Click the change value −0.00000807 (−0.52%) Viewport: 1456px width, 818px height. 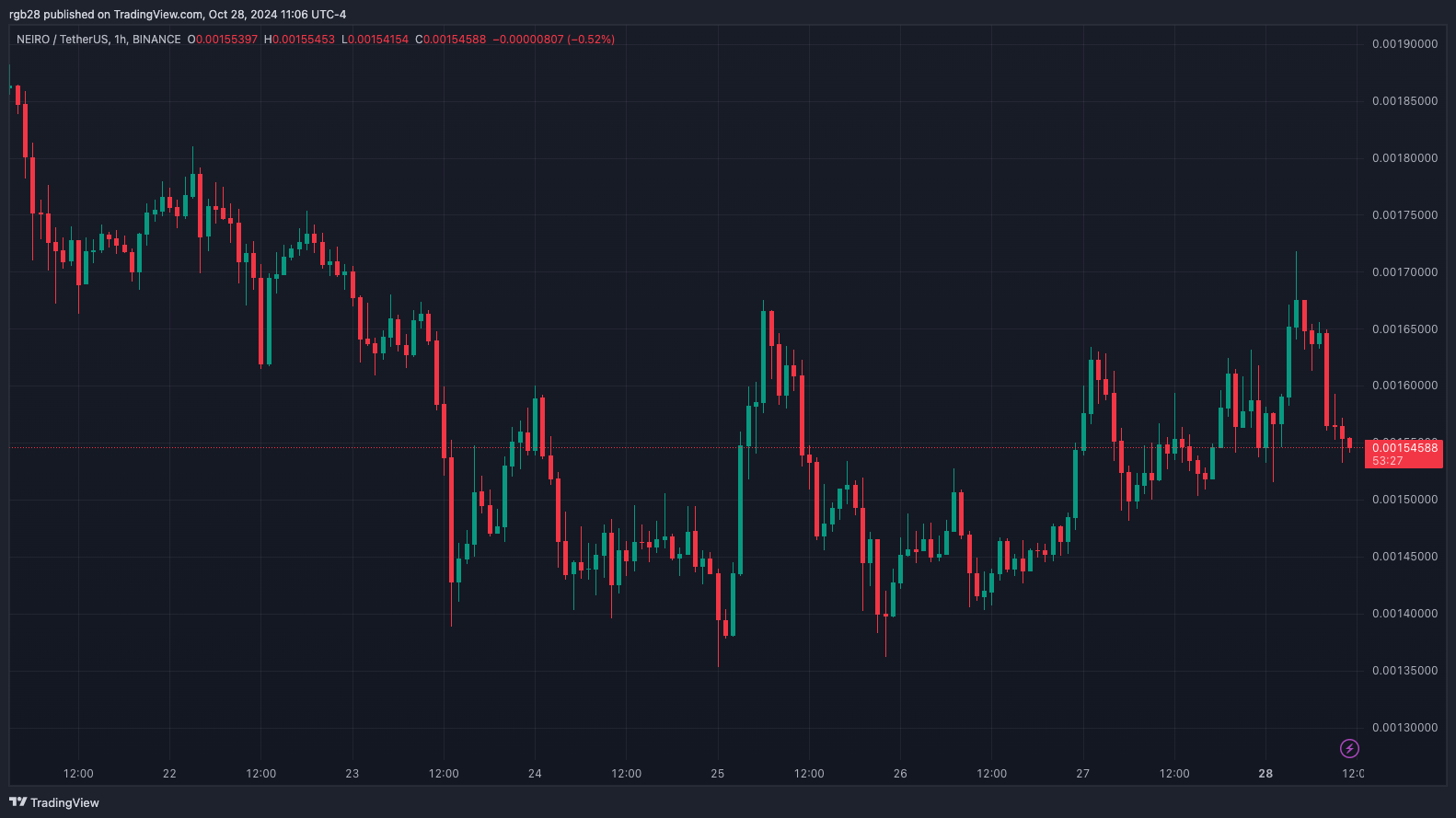coord(553,40)
